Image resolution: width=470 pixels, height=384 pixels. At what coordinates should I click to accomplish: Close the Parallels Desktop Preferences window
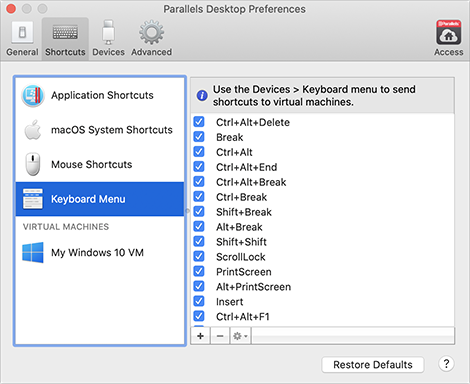[11, 9]
